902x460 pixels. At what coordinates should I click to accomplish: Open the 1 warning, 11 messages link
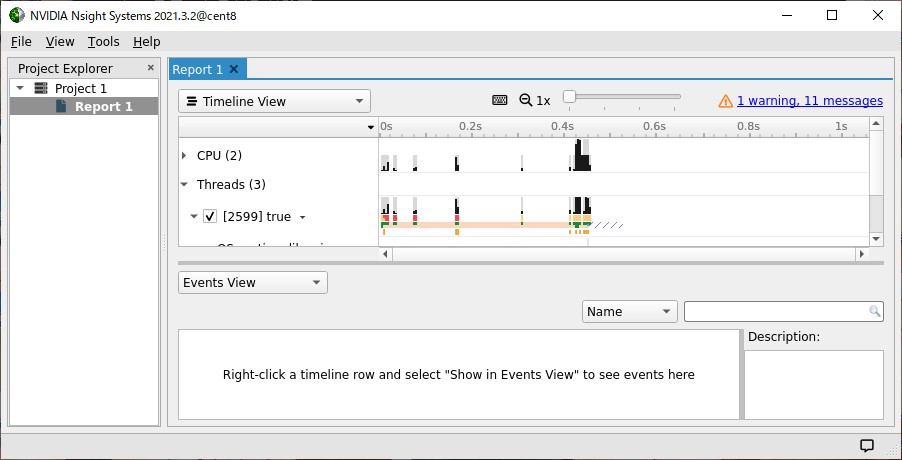810,101
